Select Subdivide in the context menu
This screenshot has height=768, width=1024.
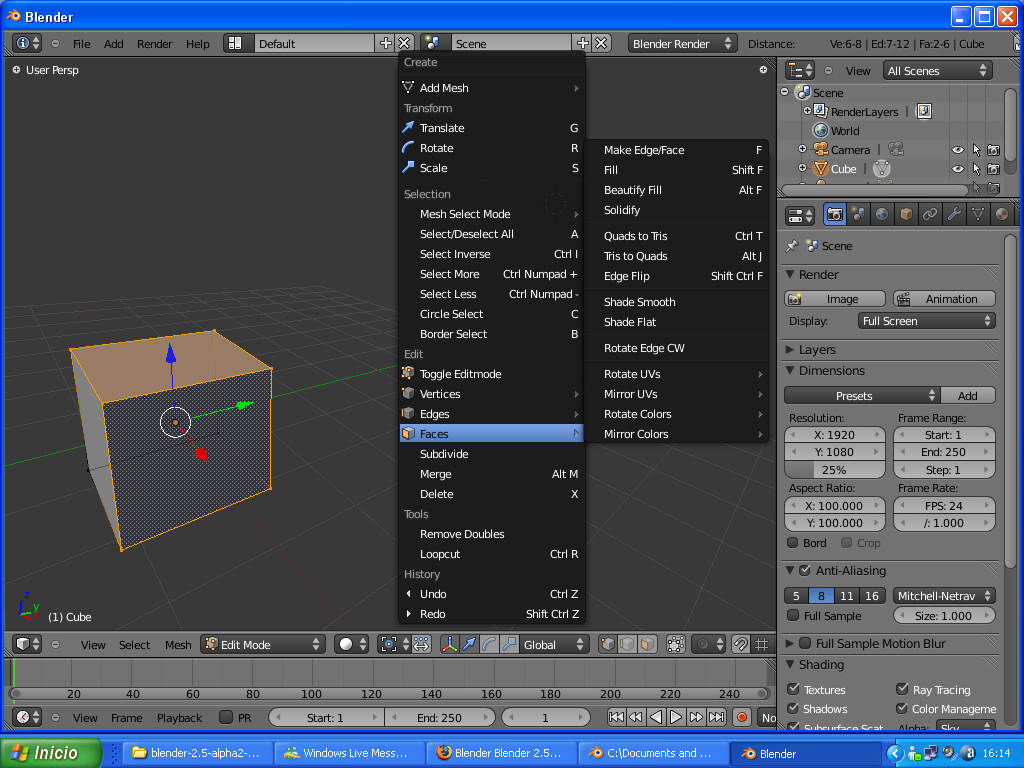pyautogui.click(x=490, y=454)
